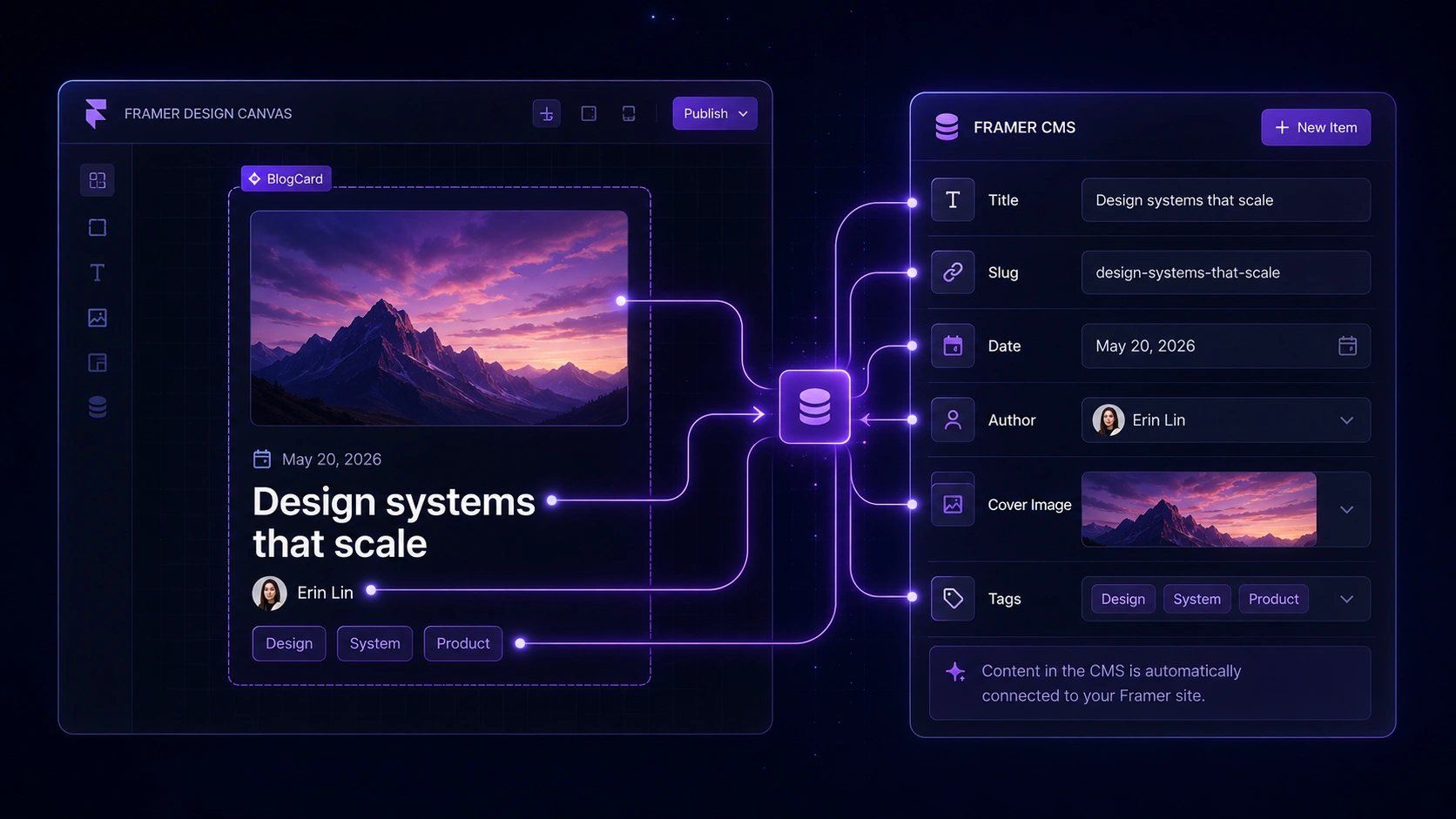Edit the Title input 'Design systems that scale'
The image size is (1456, 819).
[1226, 200]
